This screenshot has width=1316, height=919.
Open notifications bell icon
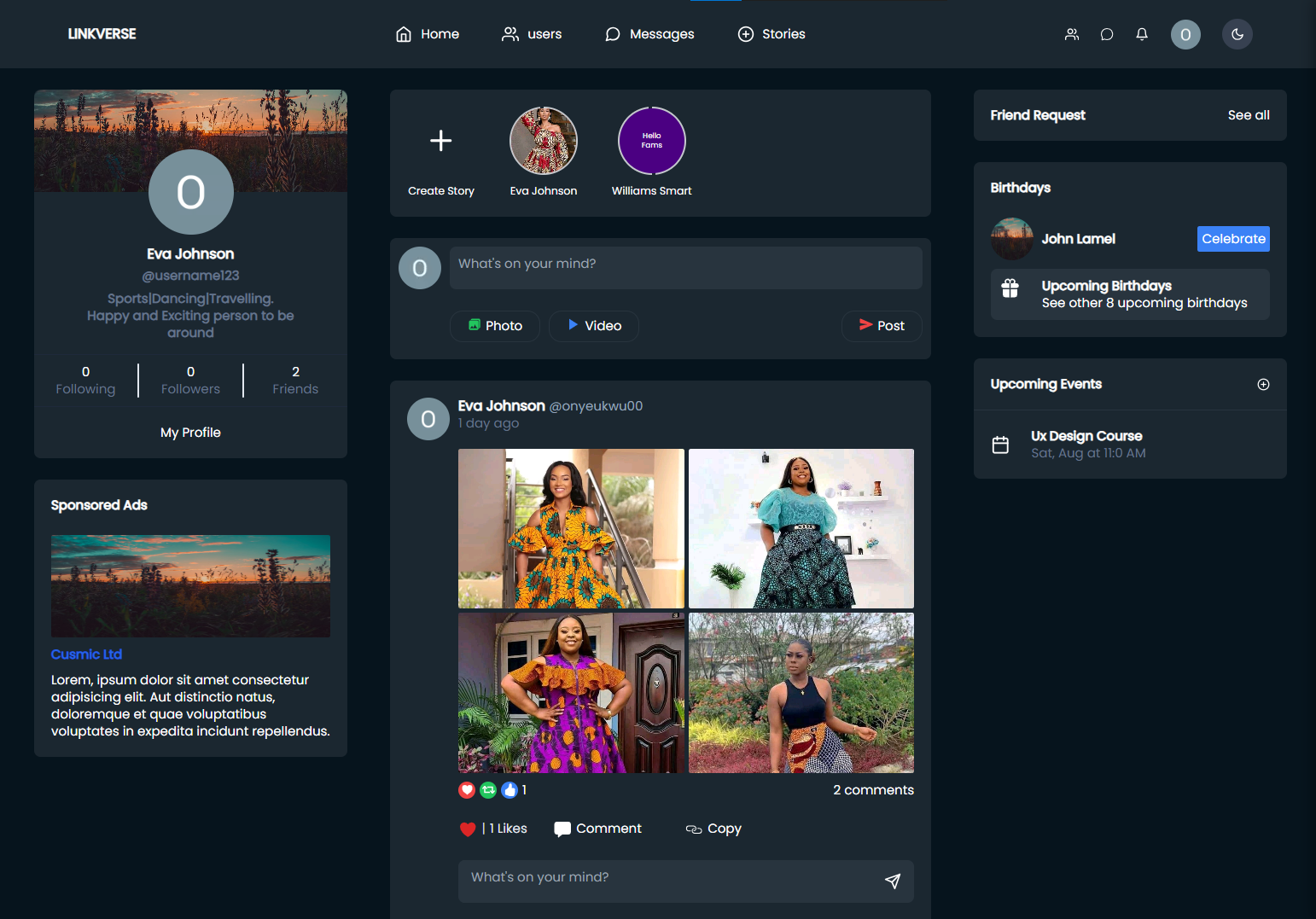point(1142,34)
